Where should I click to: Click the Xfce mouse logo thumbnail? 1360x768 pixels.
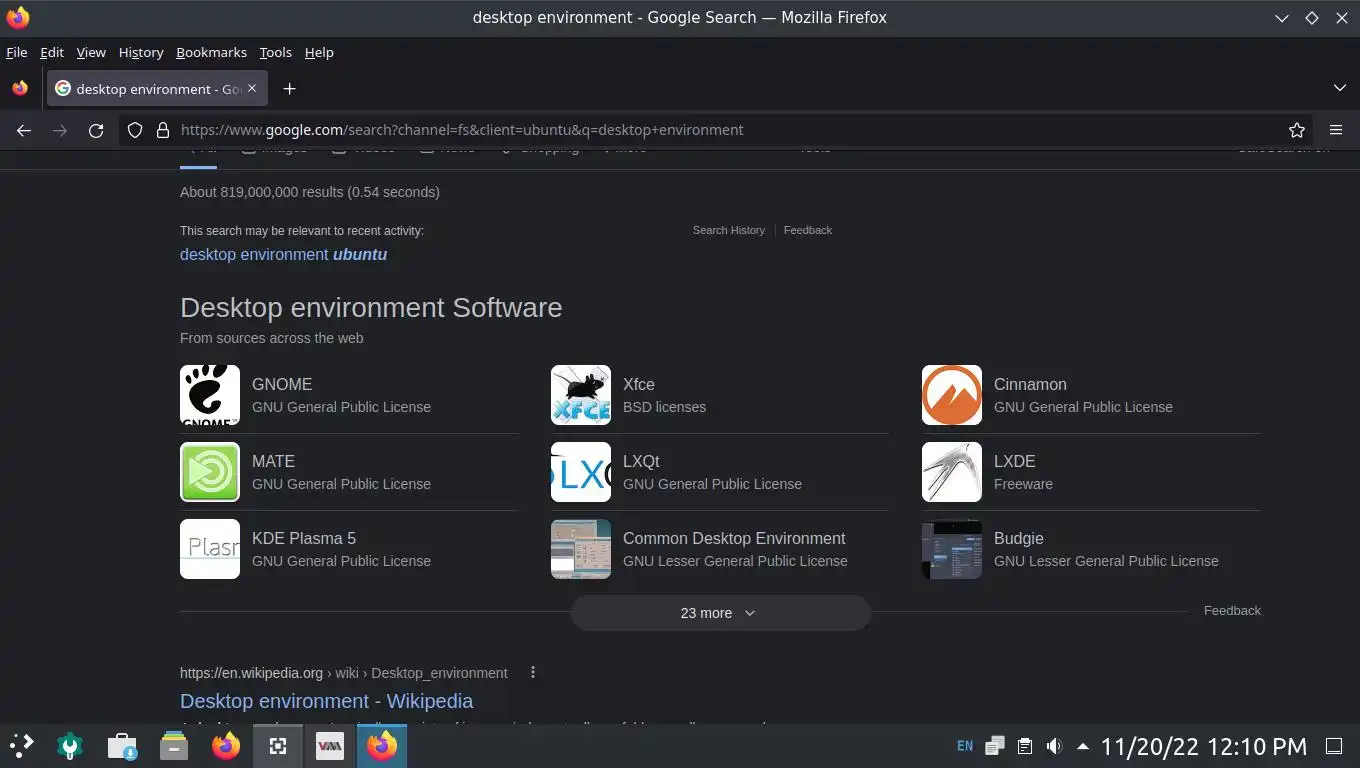click(581, 395)
